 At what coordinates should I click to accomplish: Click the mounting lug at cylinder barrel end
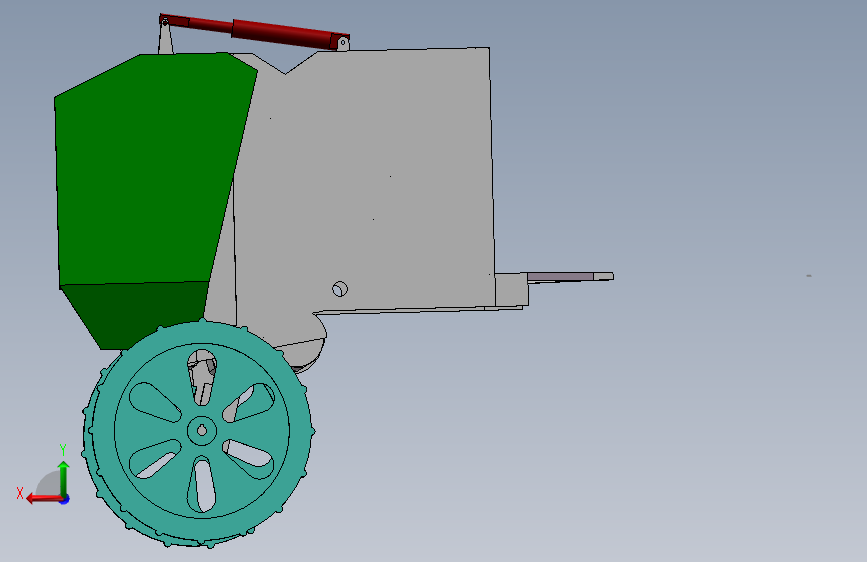343,43
